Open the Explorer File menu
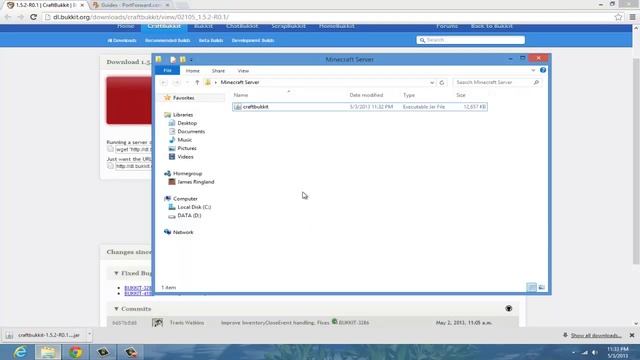This screenshot has height=360, width=640. 167,71
